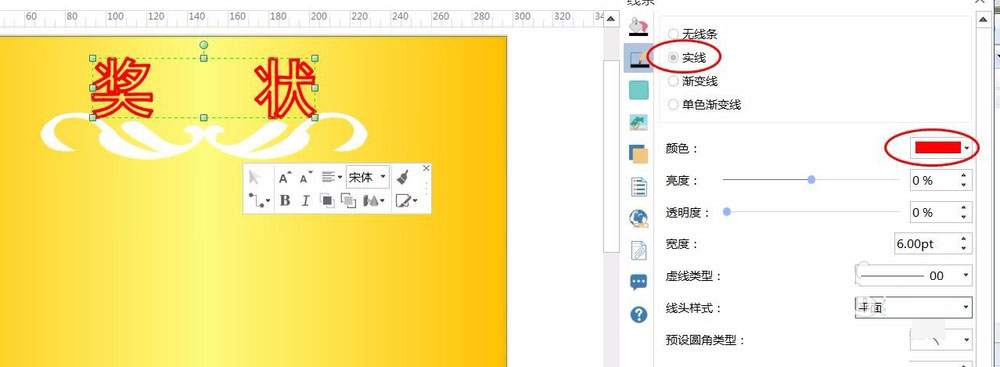Adjust the 亮度 brightness slider handle
Image resolution: width=1000 pixels, height=367 pixels.
point(811,180)
